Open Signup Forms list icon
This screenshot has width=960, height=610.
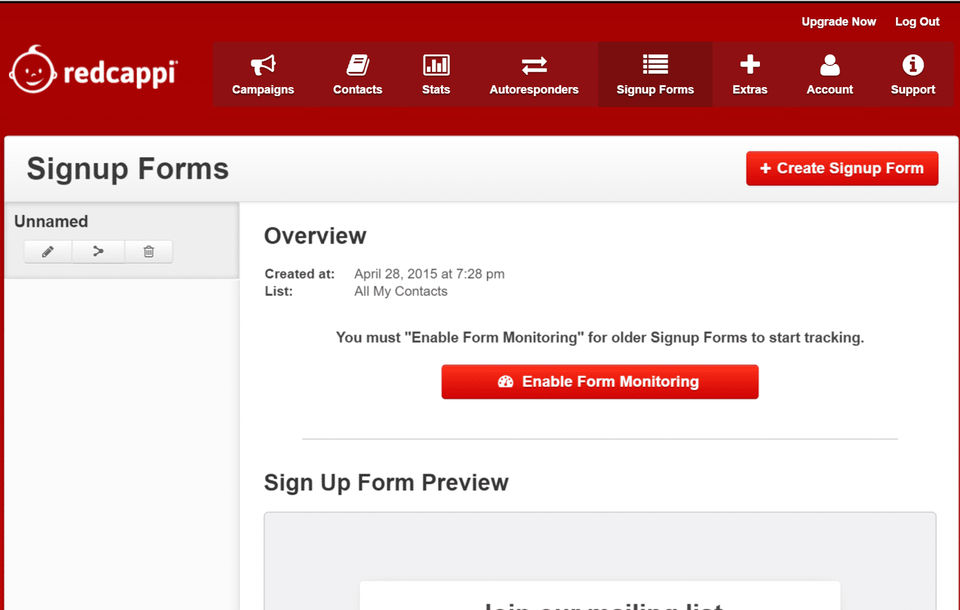click(655, 64)
